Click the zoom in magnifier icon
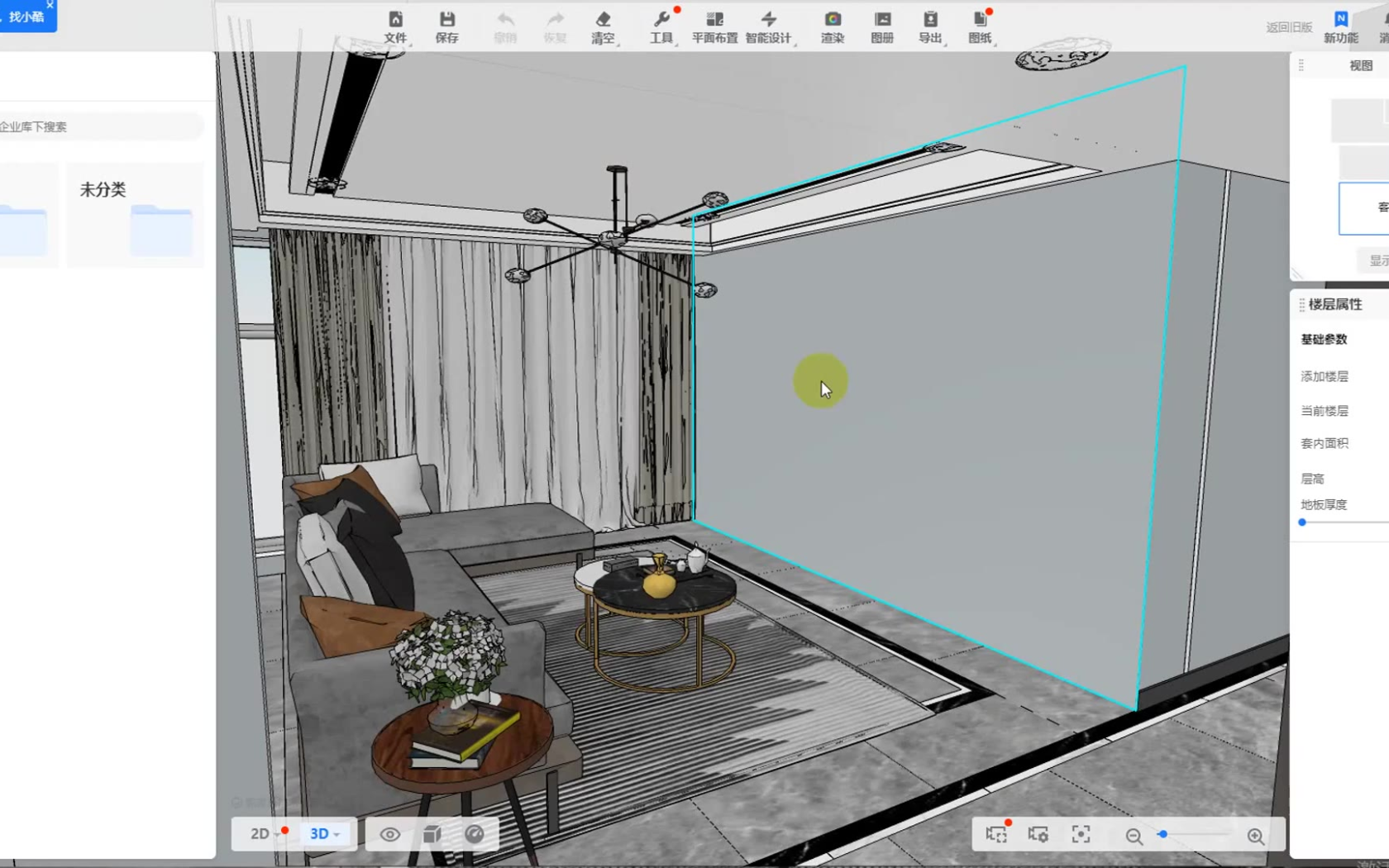The height and width of the screenshot is (868, 1389). pos(1255,836)
